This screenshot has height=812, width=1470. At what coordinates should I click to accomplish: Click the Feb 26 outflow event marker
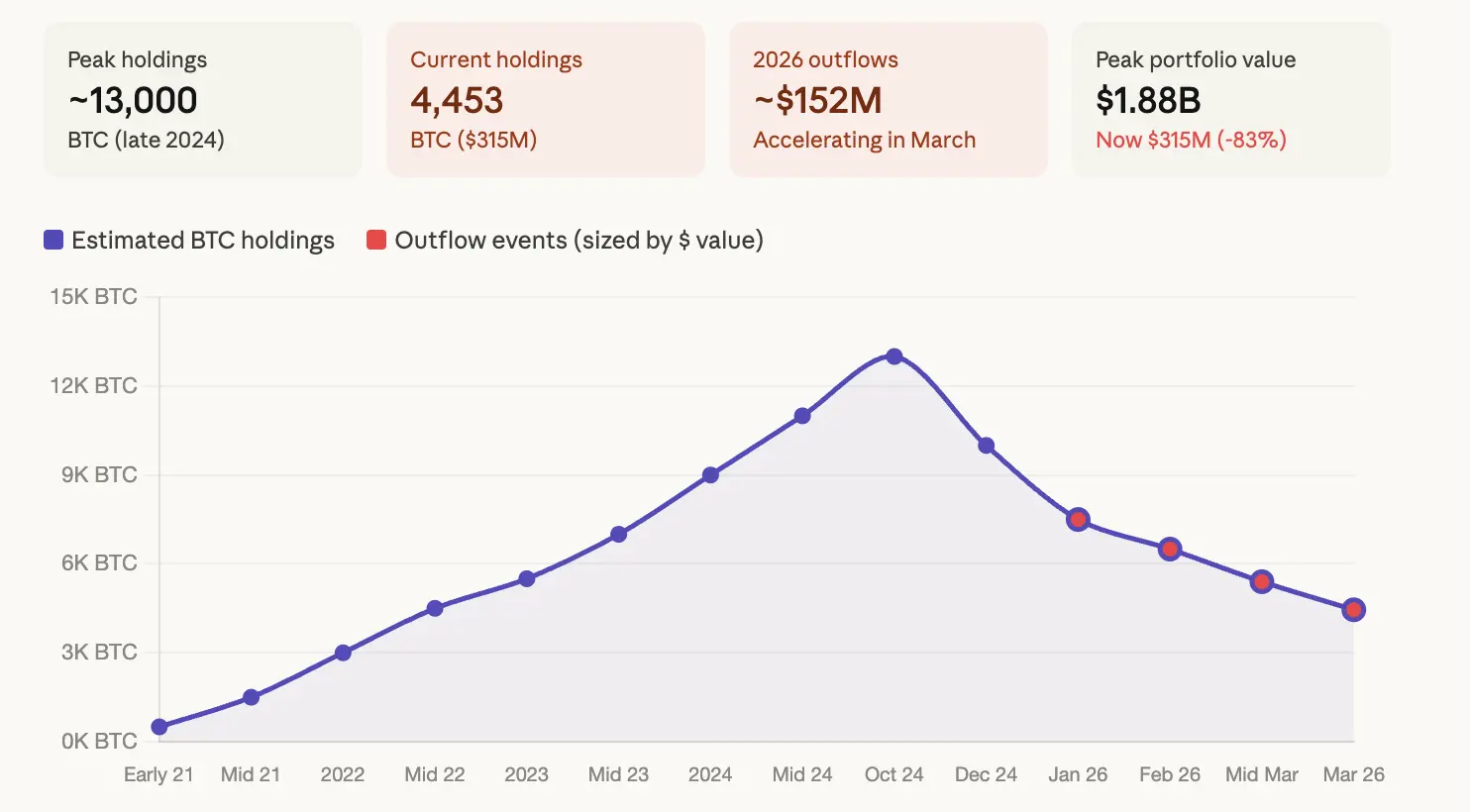[1170, 549]
